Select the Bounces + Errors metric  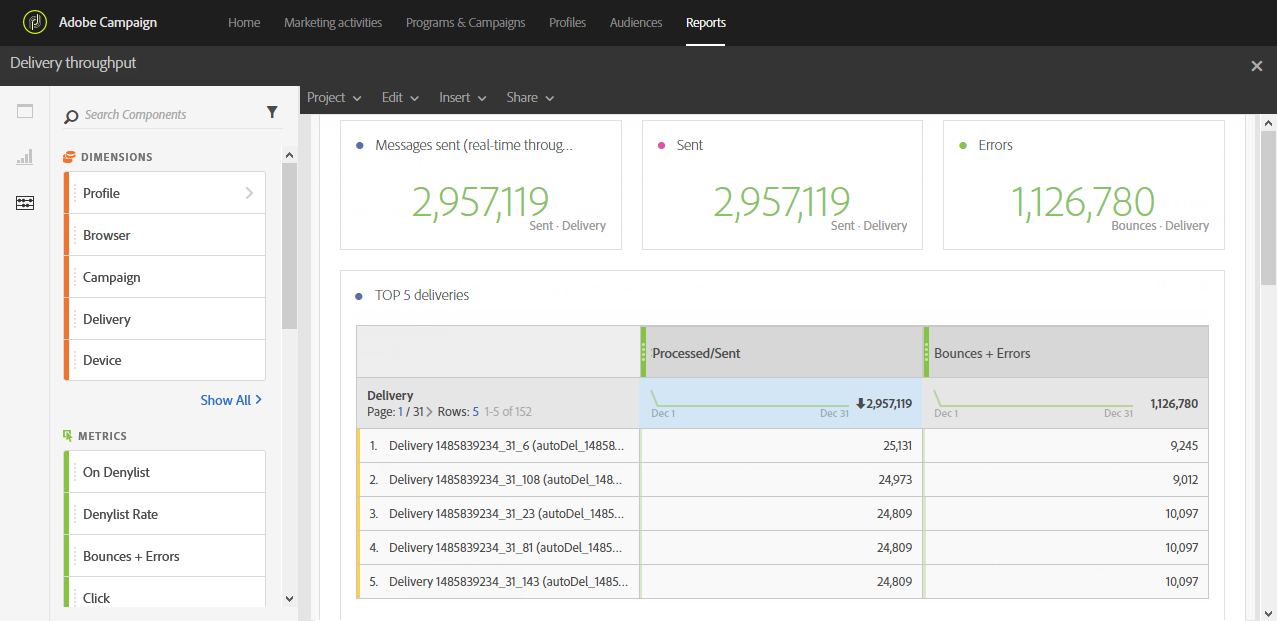click(x=131, y=556)
